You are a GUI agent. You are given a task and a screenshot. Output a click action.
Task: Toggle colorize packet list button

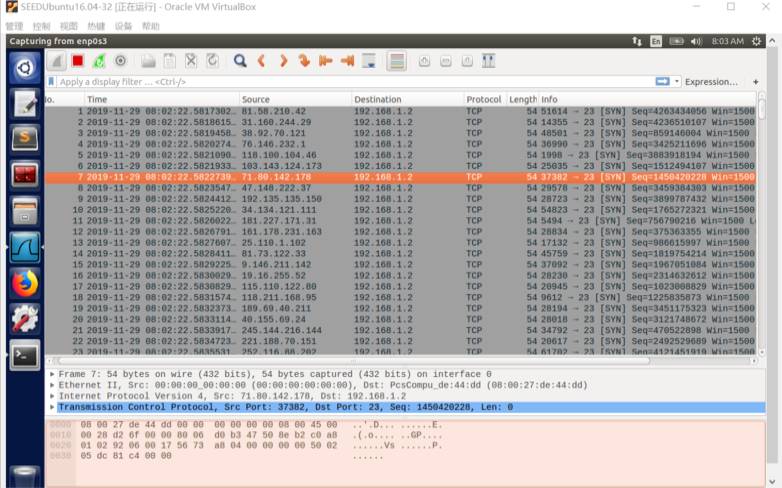point(396,61)
